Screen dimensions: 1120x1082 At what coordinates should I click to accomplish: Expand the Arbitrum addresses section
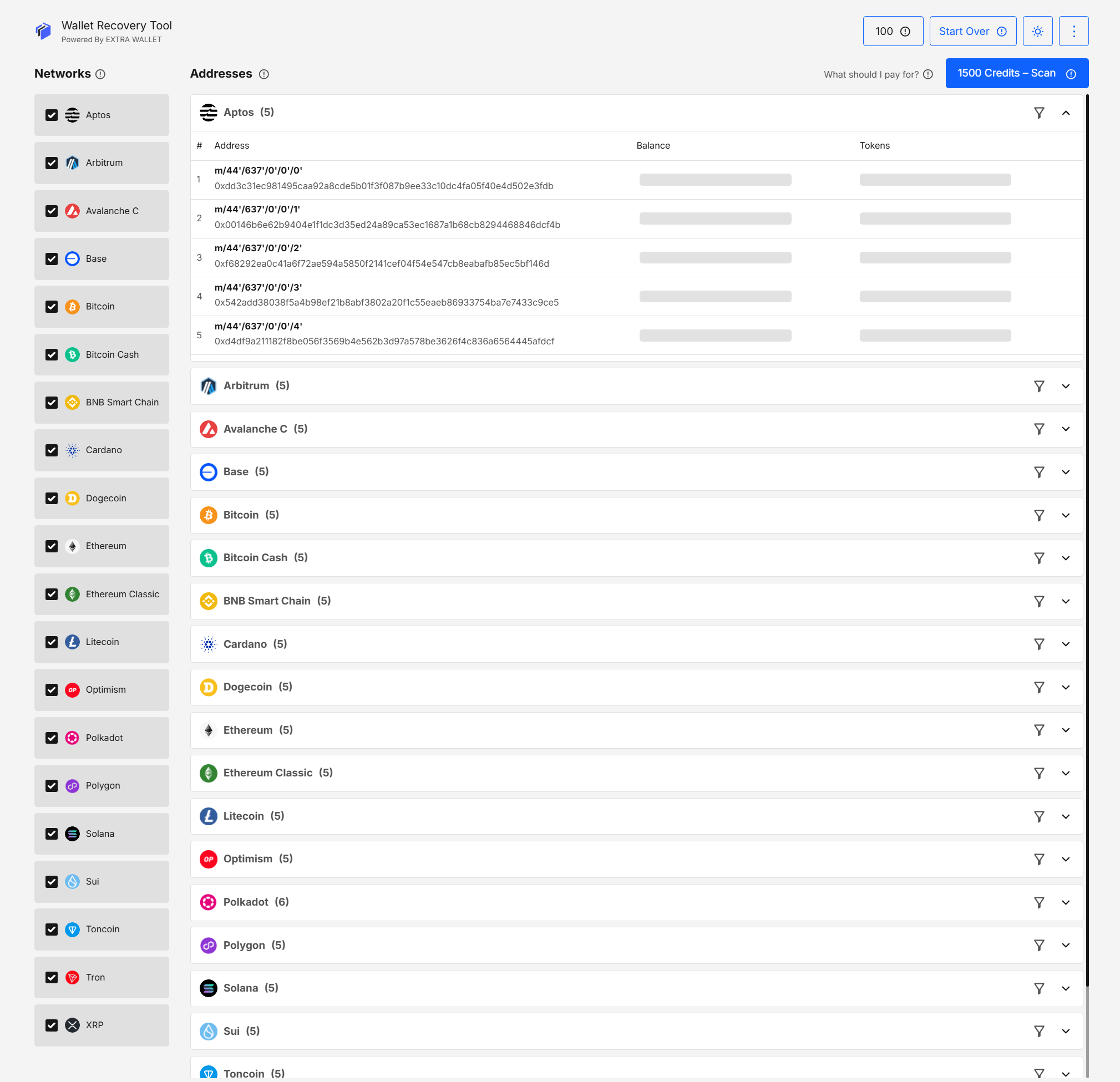point(1066,386)
